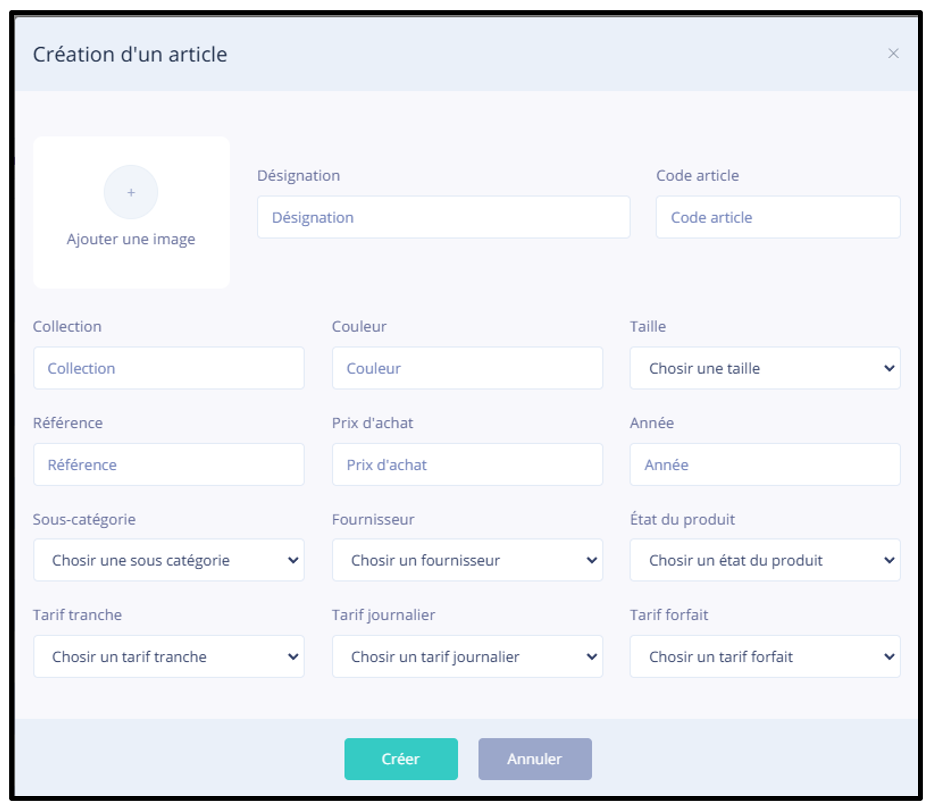Click the Référence input field
This screenshot has height=810, width=932.
click(168, 465)
